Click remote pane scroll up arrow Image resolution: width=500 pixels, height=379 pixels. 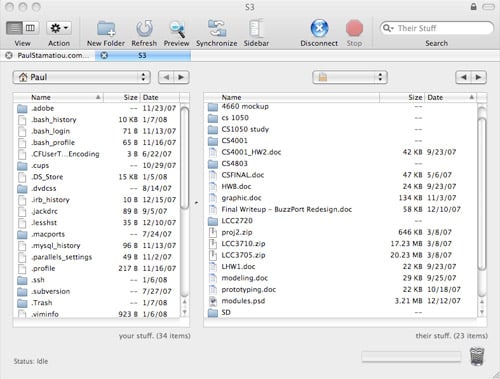pos(482,302)
